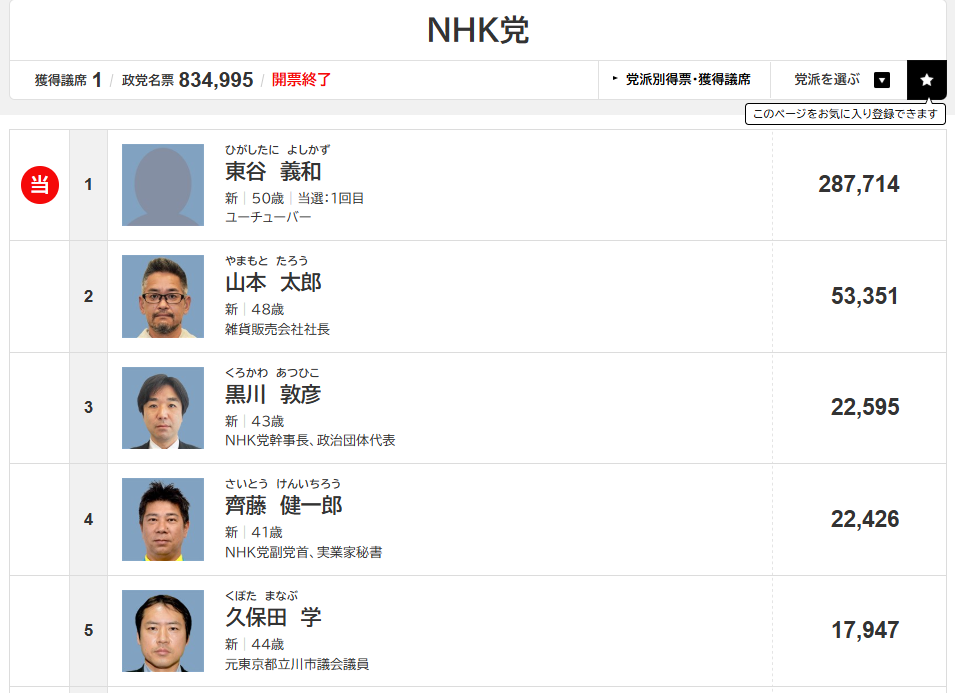955x693 pixels.
Task: Click rank number 5 cell
Action: [88, 630]
